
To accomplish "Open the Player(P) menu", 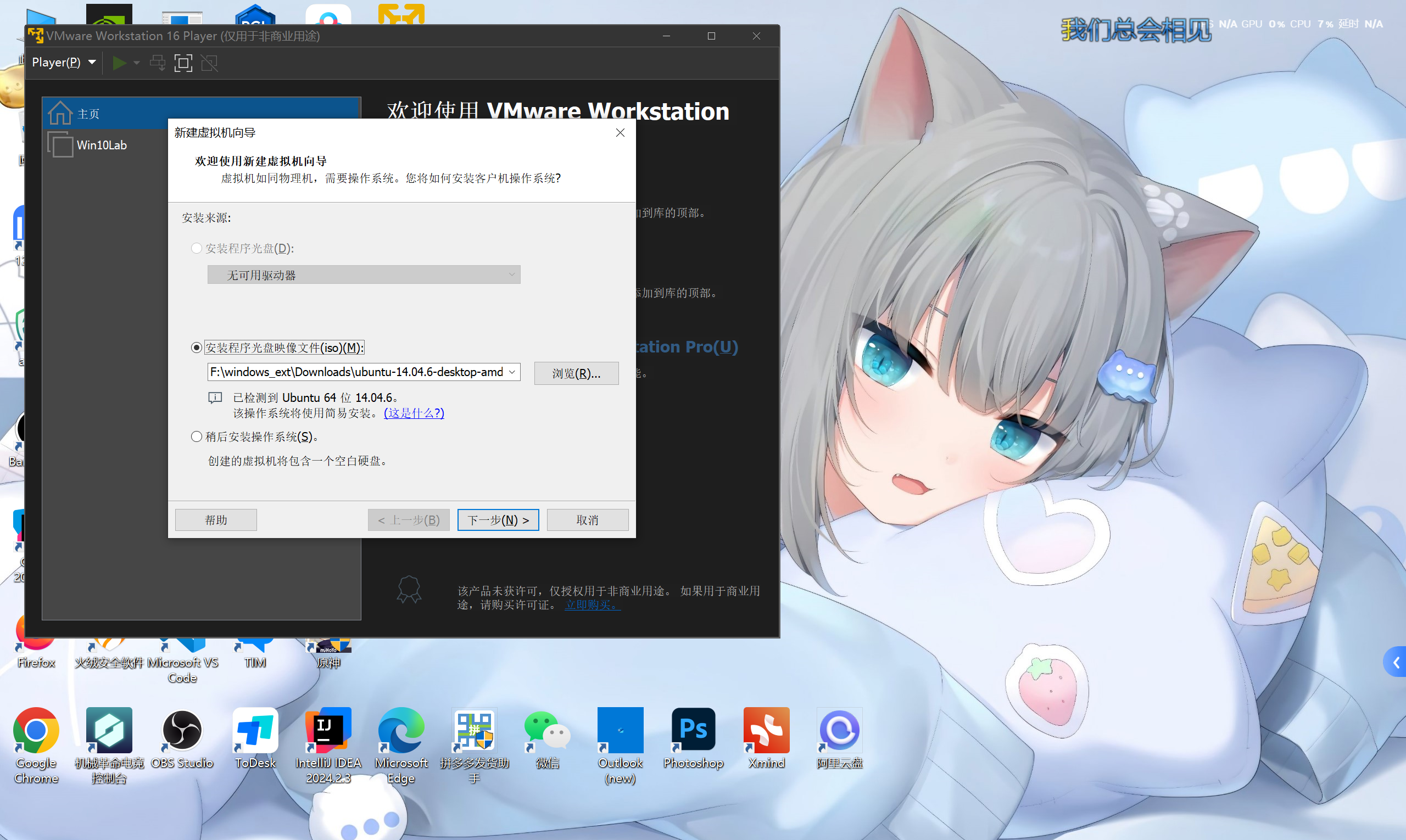I will tap(63, 62).
